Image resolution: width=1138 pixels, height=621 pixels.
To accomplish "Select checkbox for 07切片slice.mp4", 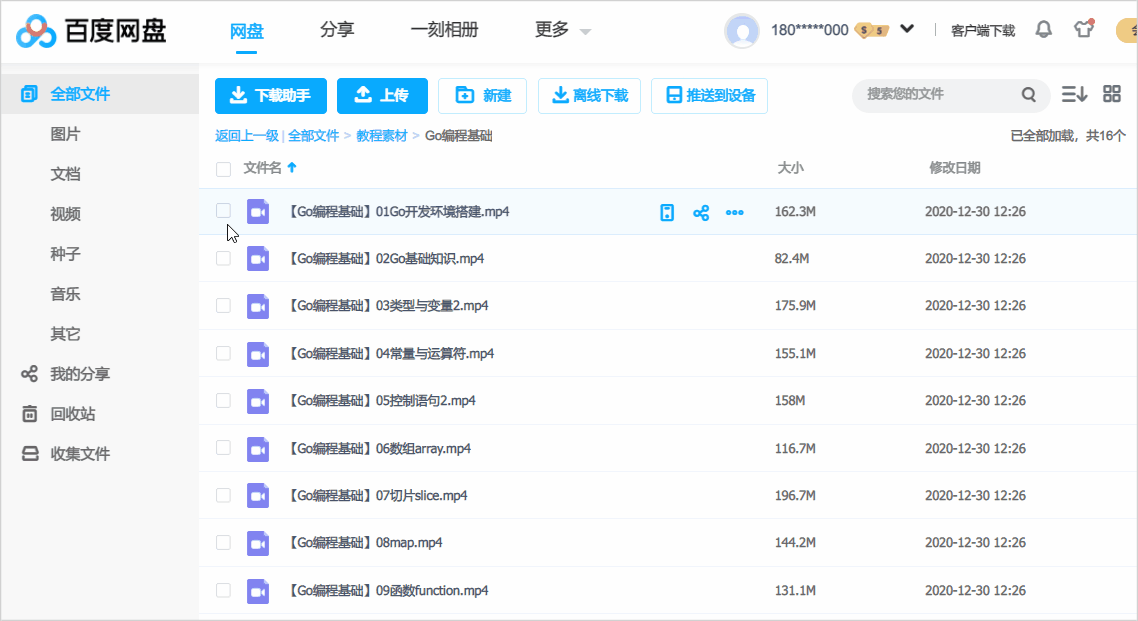I will point(223,495).
